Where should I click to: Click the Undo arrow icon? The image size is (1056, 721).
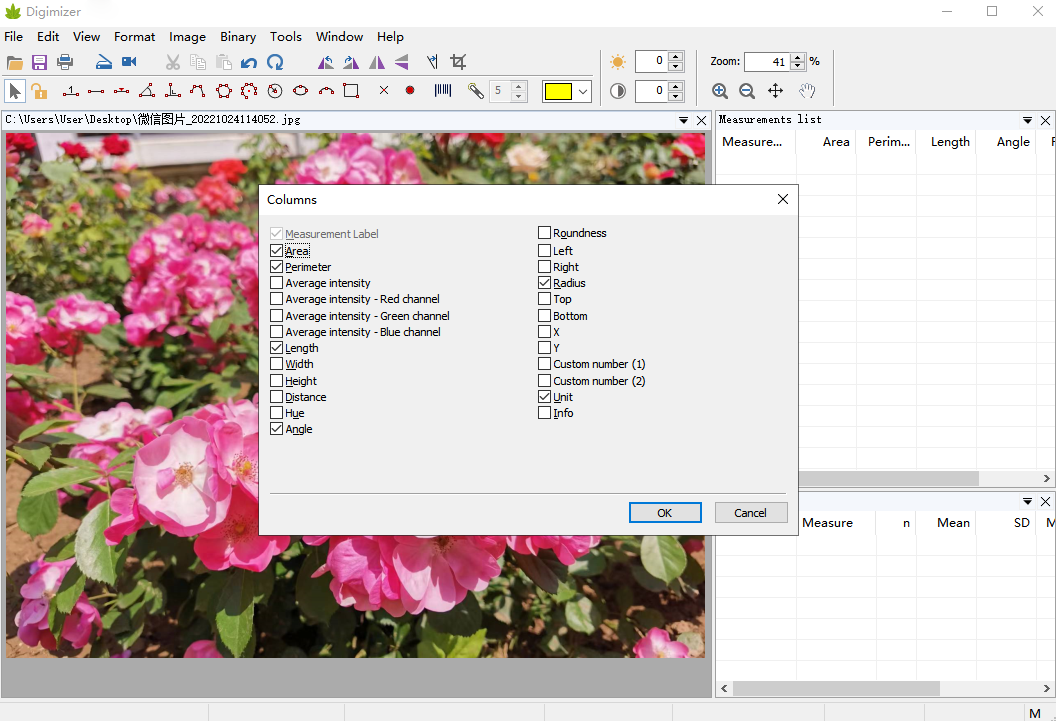coord(249,63)
